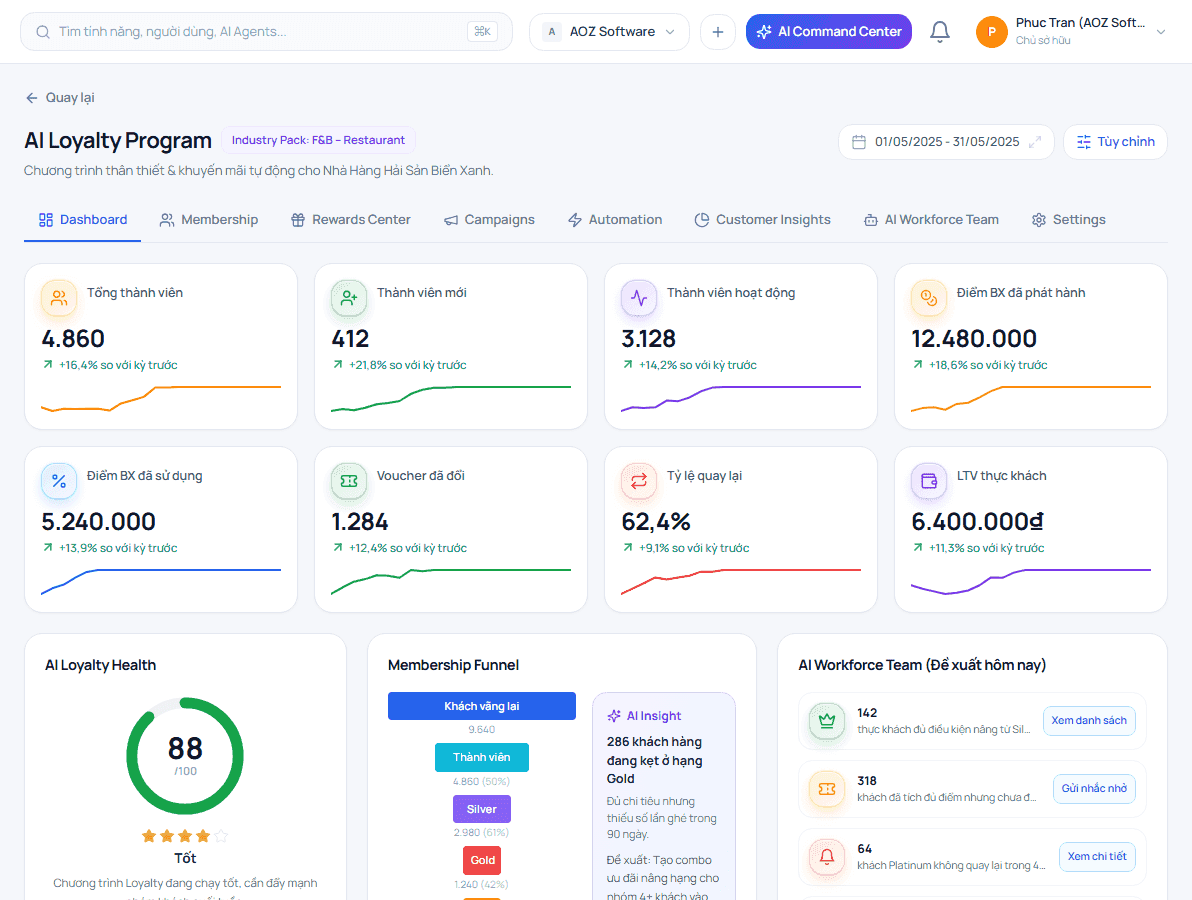Open the 01/05/2025 - 31/05/2025 date picker

tap(946, 142)
